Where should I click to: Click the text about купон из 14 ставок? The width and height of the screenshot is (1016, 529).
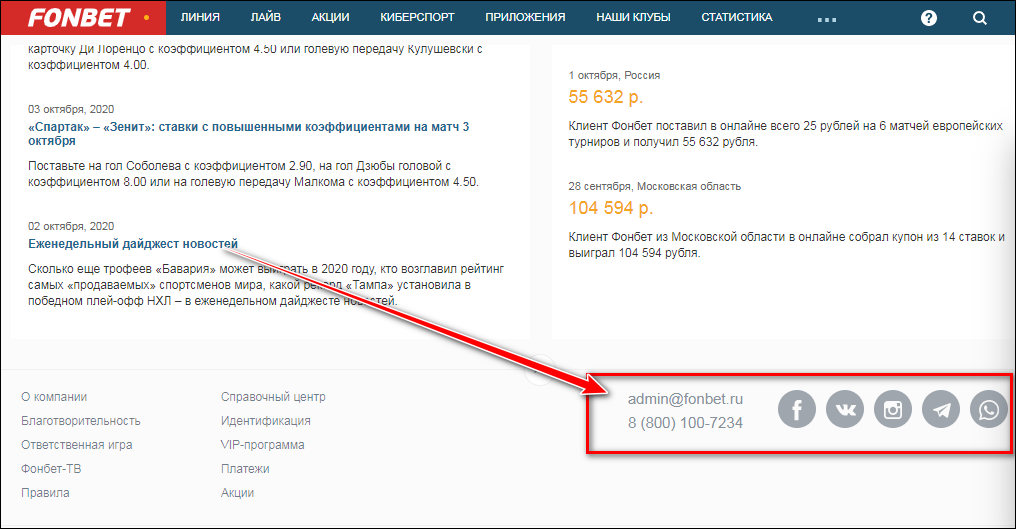[x=787, y=244]
